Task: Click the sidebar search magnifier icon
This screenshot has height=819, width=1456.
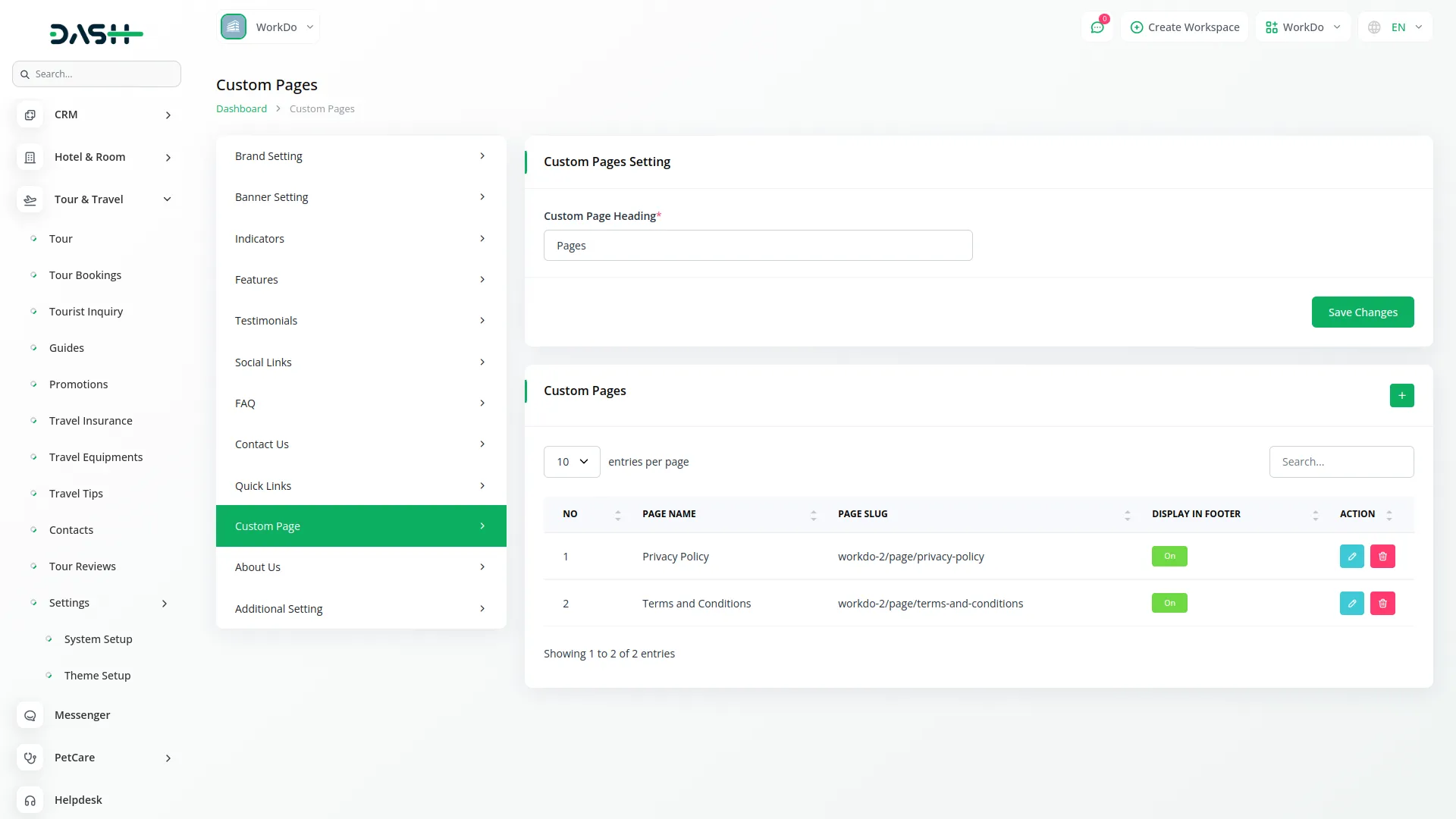Action: (25, 74)
